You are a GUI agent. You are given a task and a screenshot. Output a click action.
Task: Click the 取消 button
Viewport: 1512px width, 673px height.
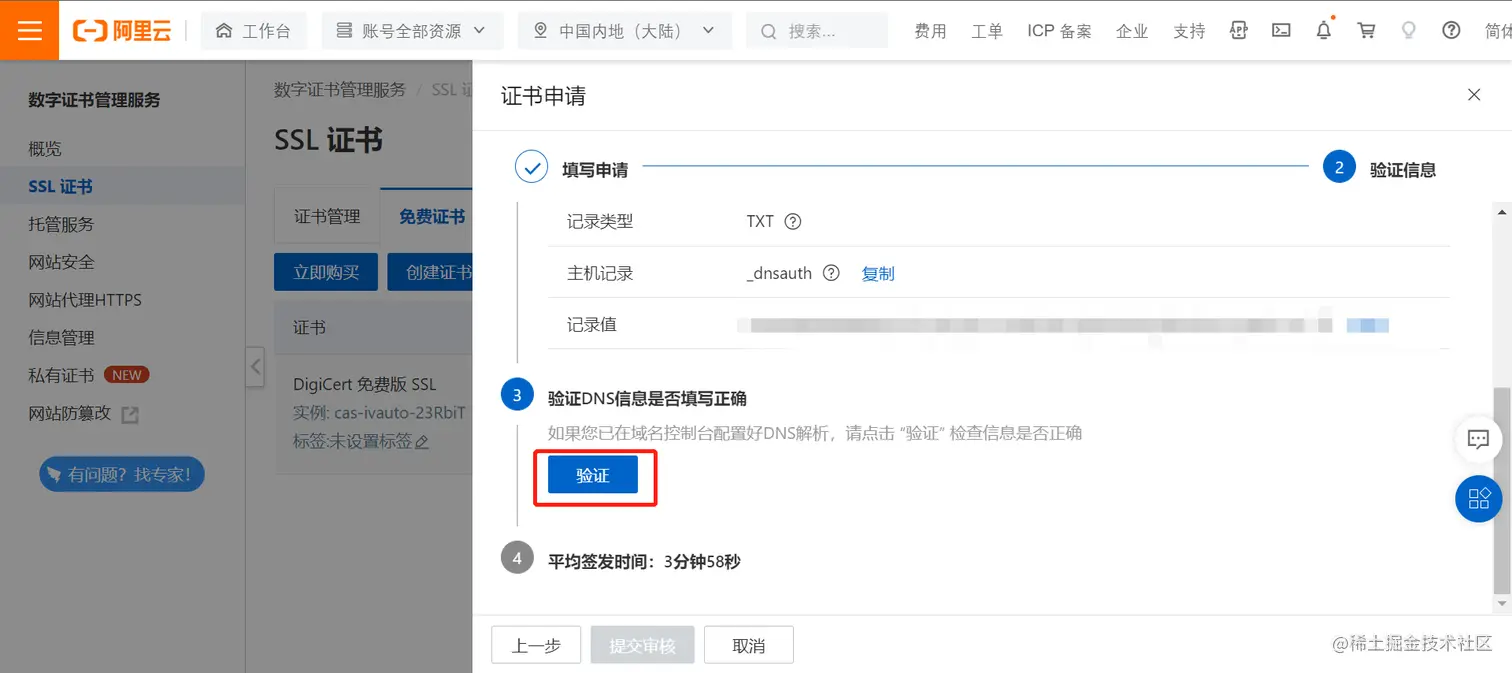749,645
